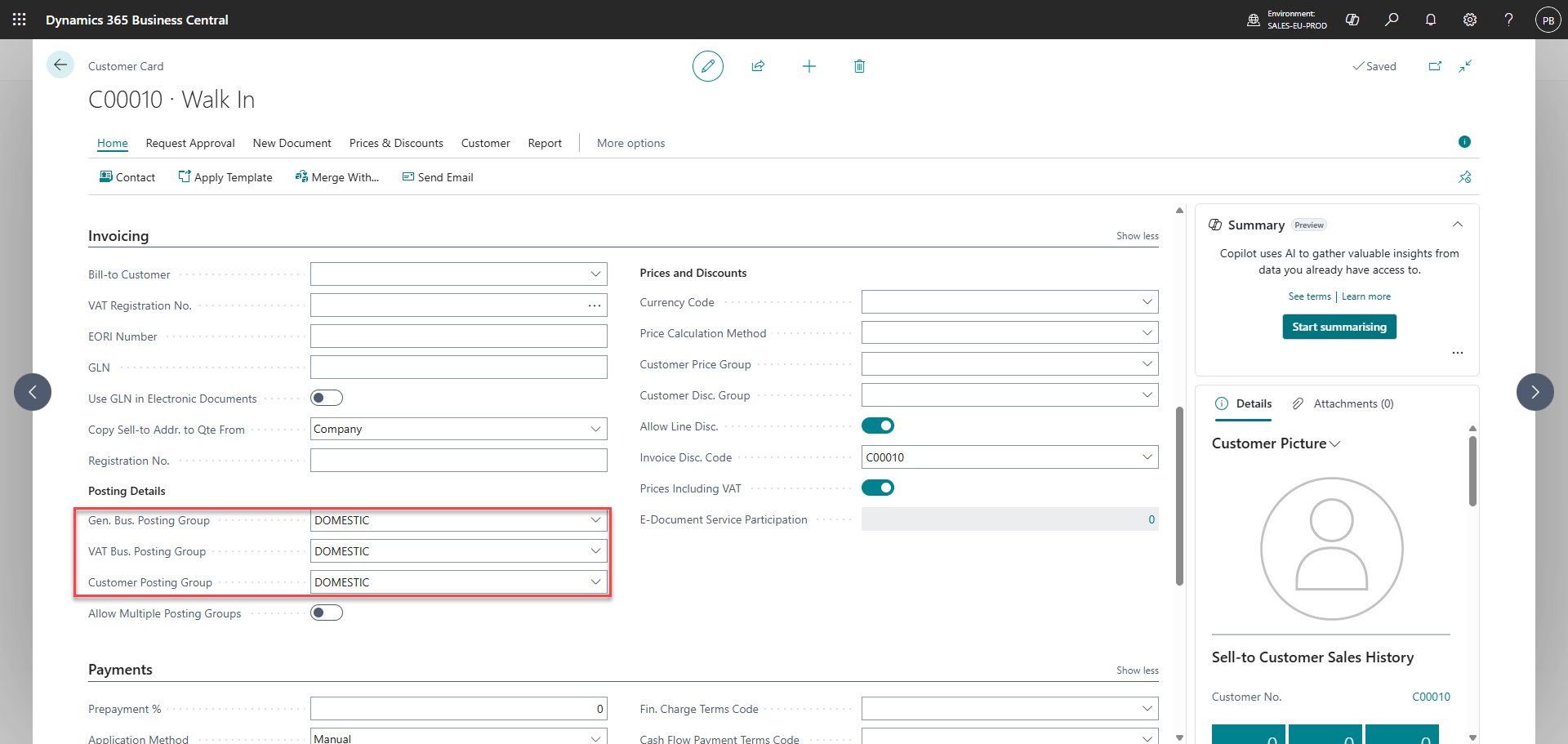The height and width of the screenshot is (744, 1568).
Task: Click Show less in Invoicing section
Action: [1138, 236]
